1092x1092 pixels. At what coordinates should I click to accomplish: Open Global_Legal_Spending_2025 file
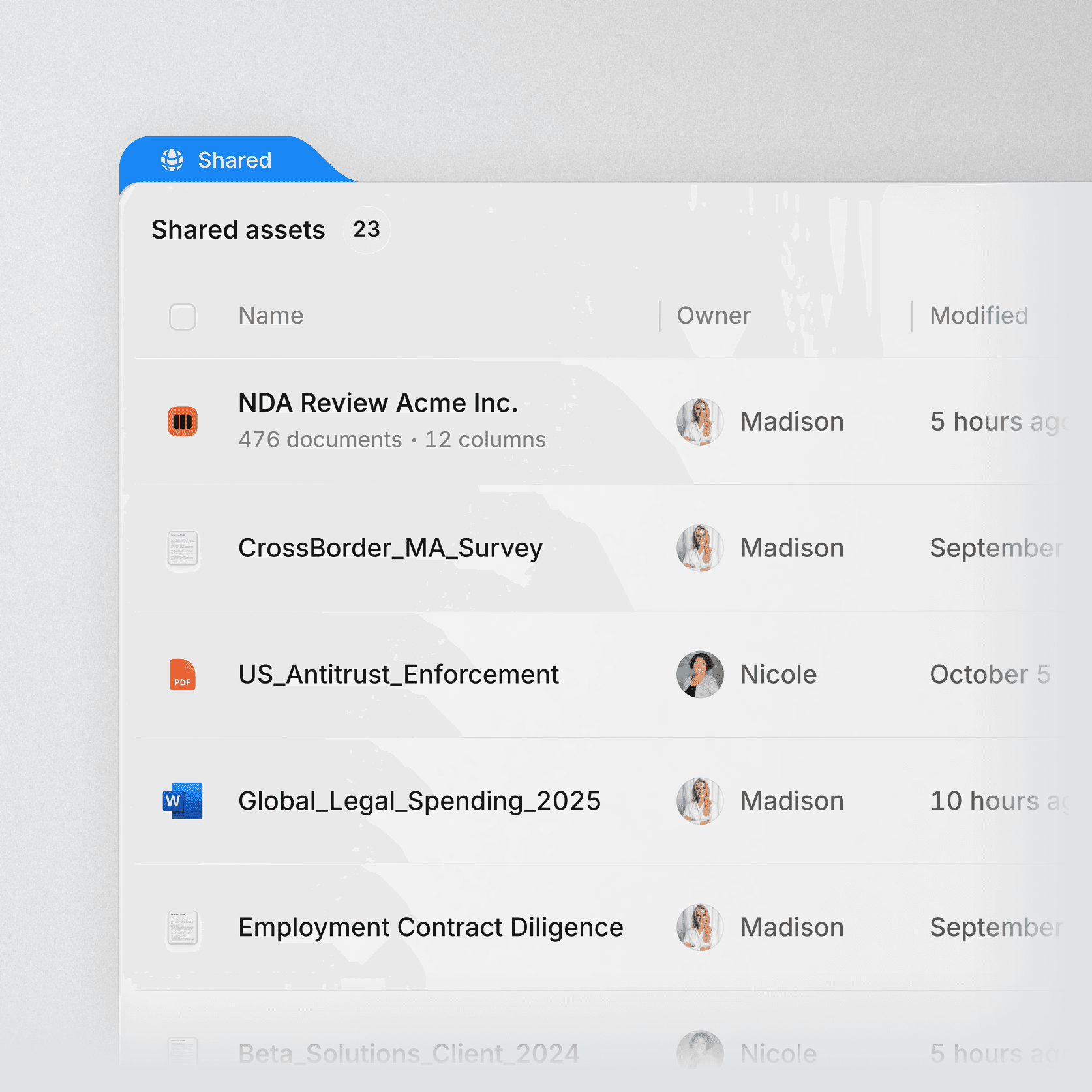[419, 802]
